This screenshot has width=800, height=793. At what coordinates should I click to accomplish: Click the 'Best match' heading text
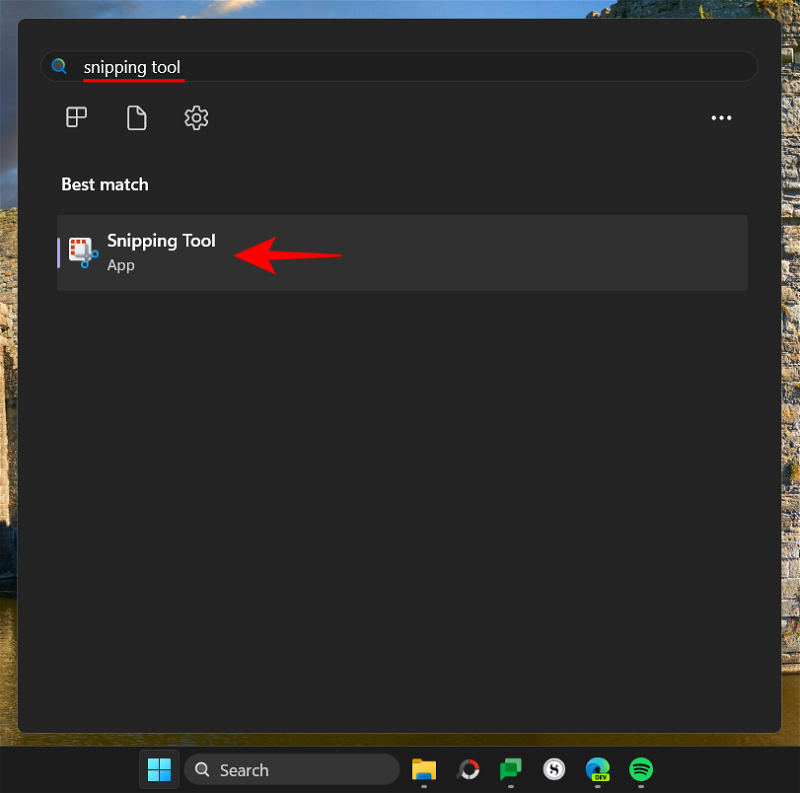click(105, 184)
